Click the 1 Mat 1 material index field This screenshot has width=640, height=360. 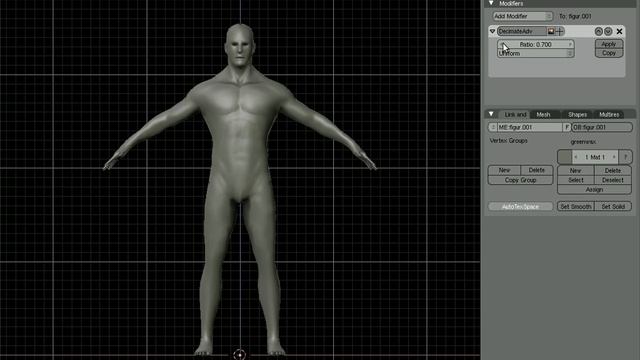[595, 157]
